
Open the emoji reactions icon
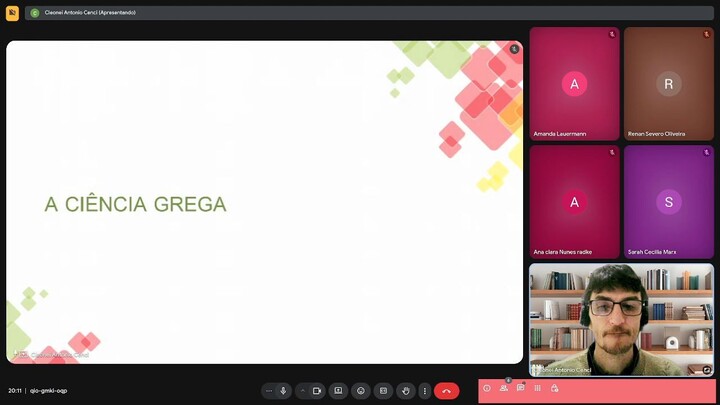click(x=361, y=391)
